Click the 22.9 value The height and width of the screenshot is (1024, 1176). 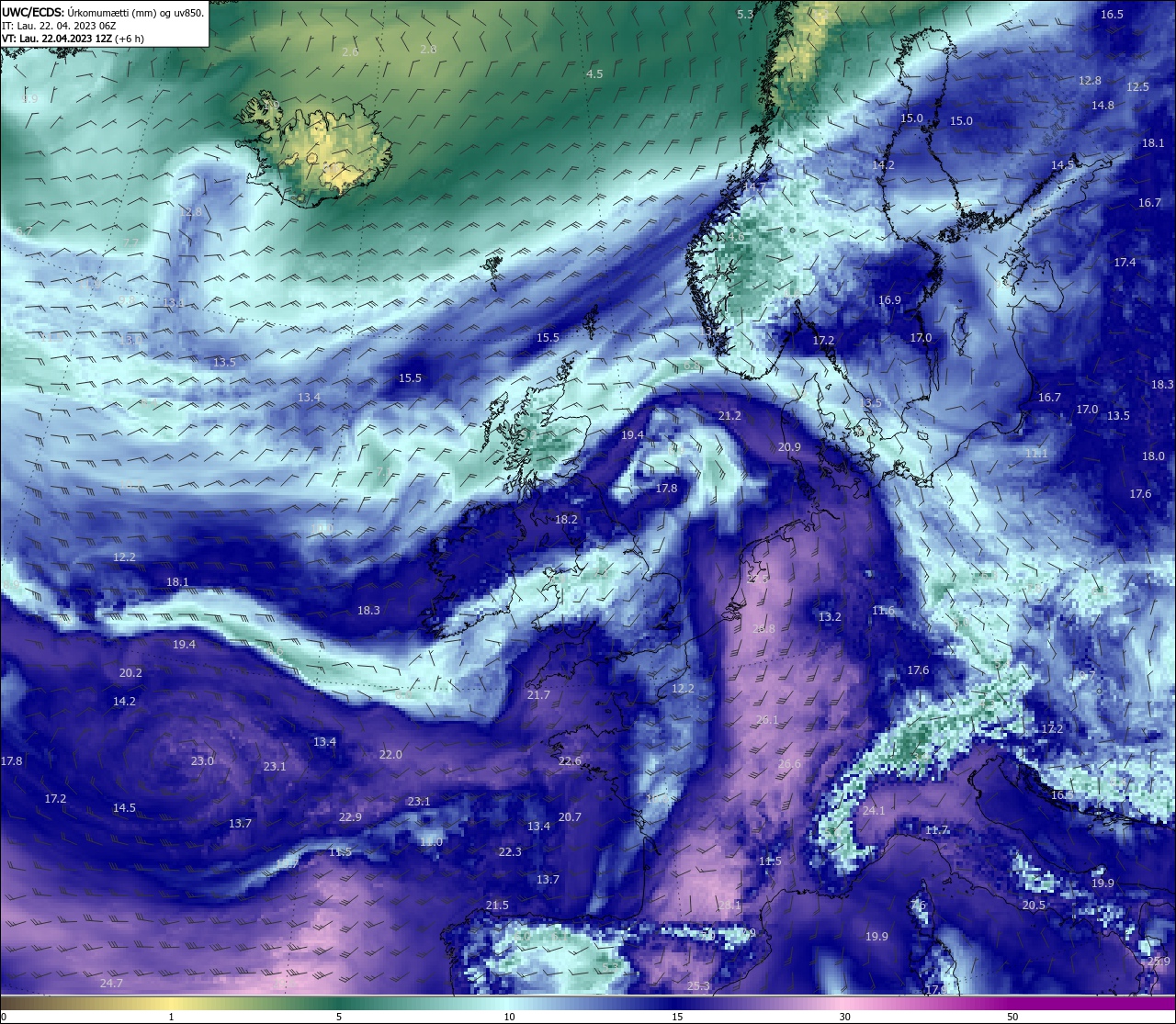pos(350,817)
